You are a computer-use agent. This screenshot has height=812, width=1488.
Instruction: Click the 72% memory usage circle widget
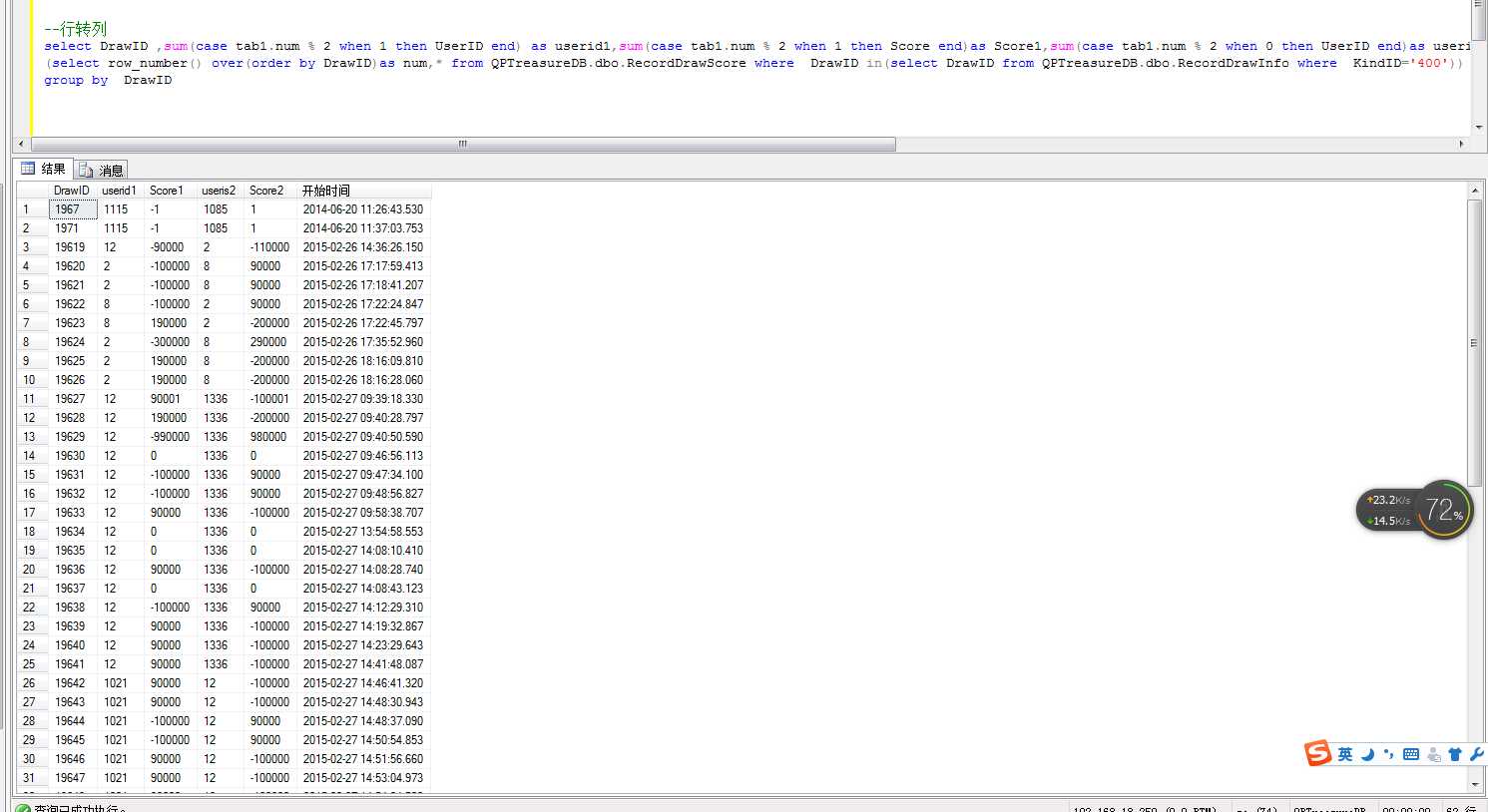pyautogui.click(x=1443, y=510)
